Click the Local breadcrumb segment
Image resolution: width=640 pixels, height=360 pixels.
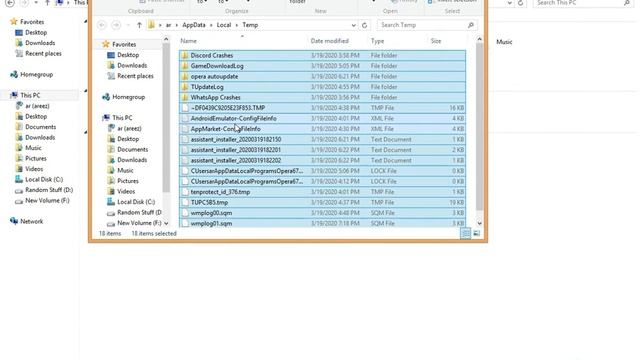click(224, 25)
